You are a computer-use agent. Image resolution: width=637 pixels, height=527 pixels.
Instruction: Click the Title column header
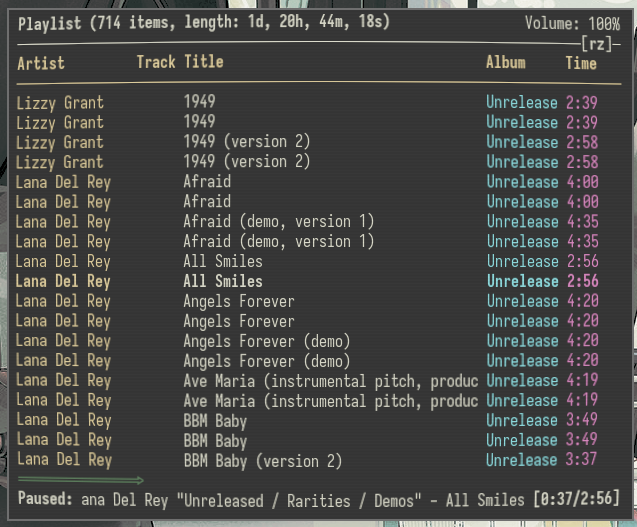click(x=204, y=62)
